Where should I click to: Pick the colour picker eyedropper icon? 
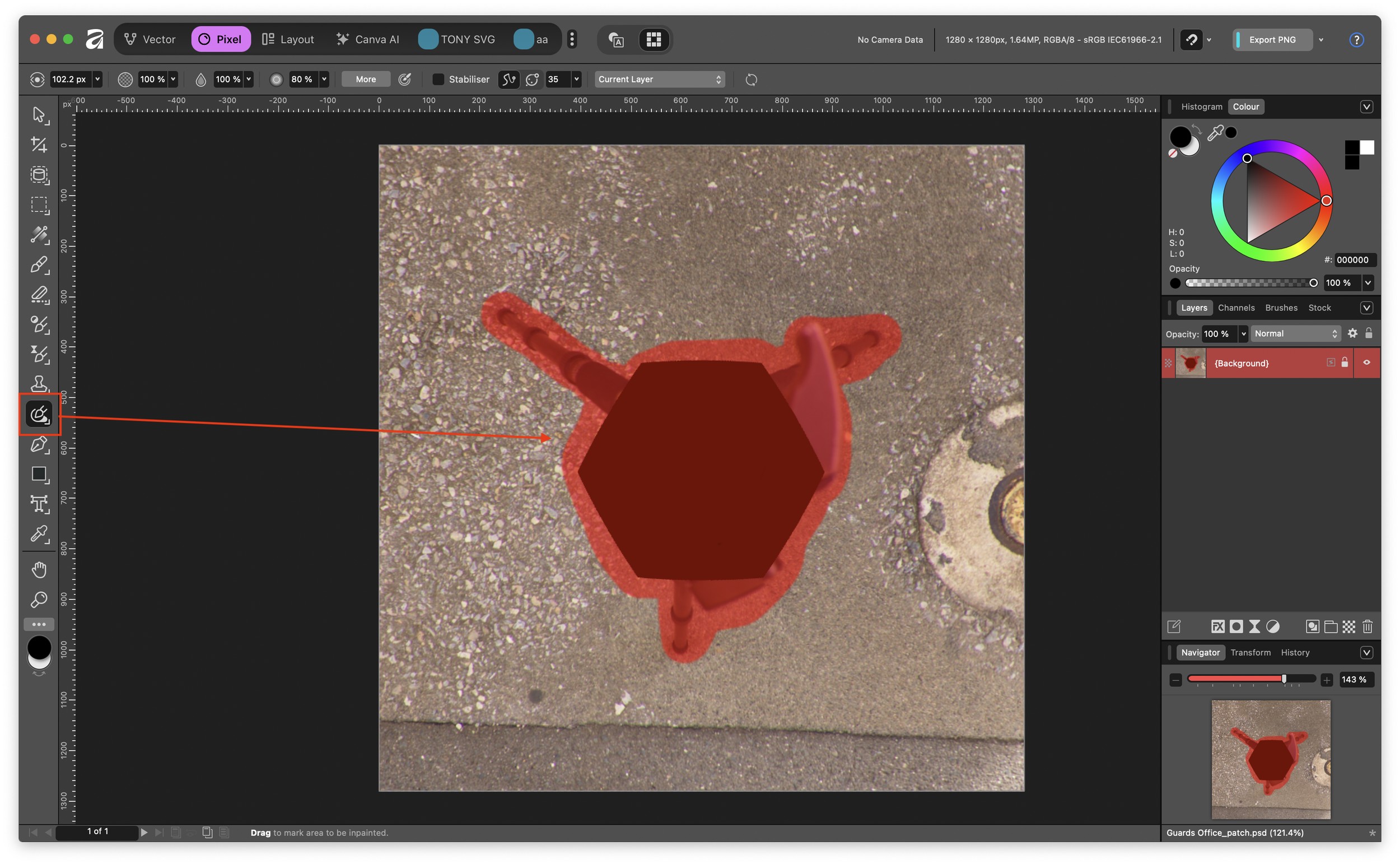(1215, 133)
